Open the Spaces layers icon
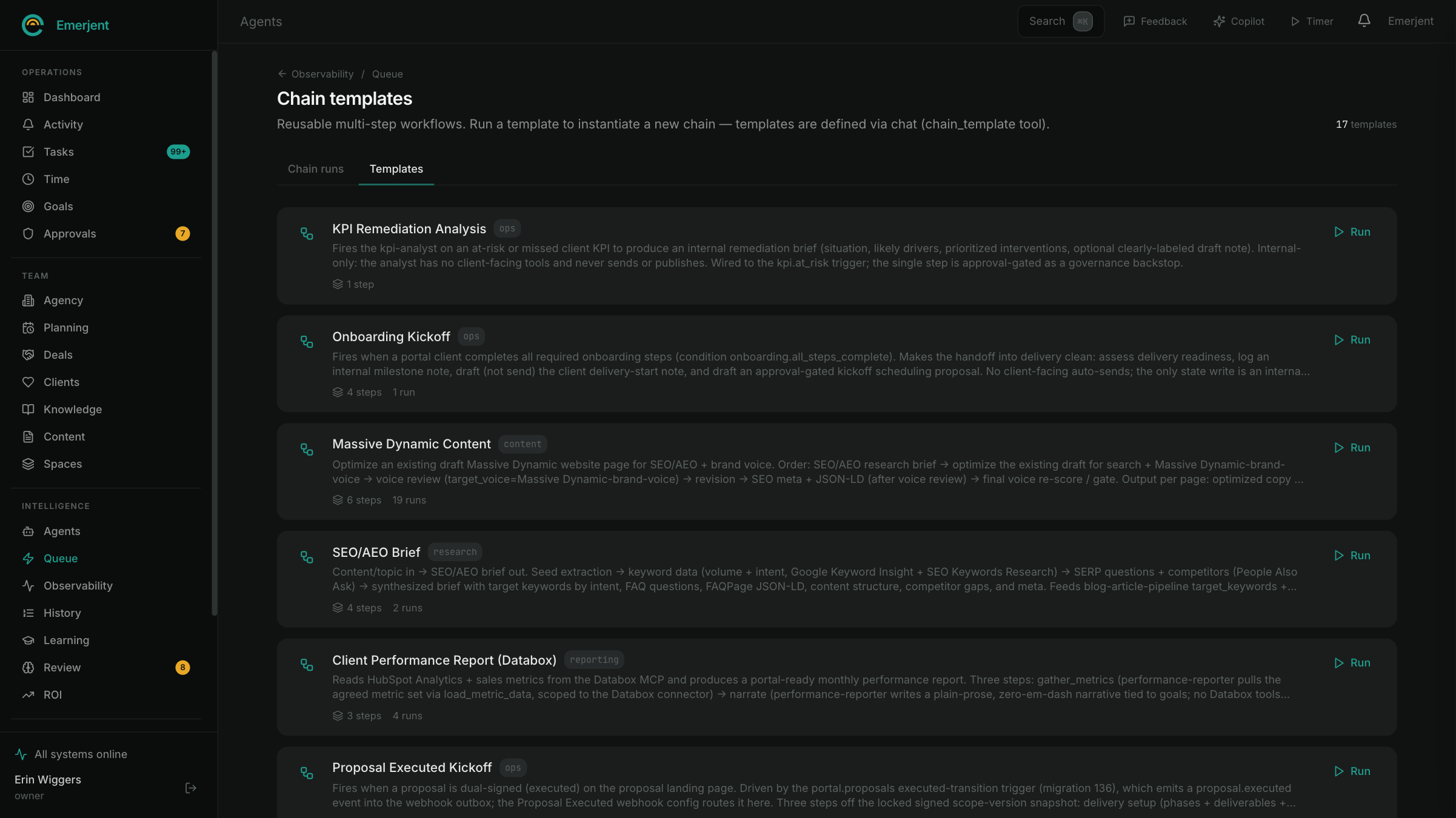The image size is (1456, 818). [28, 464]
